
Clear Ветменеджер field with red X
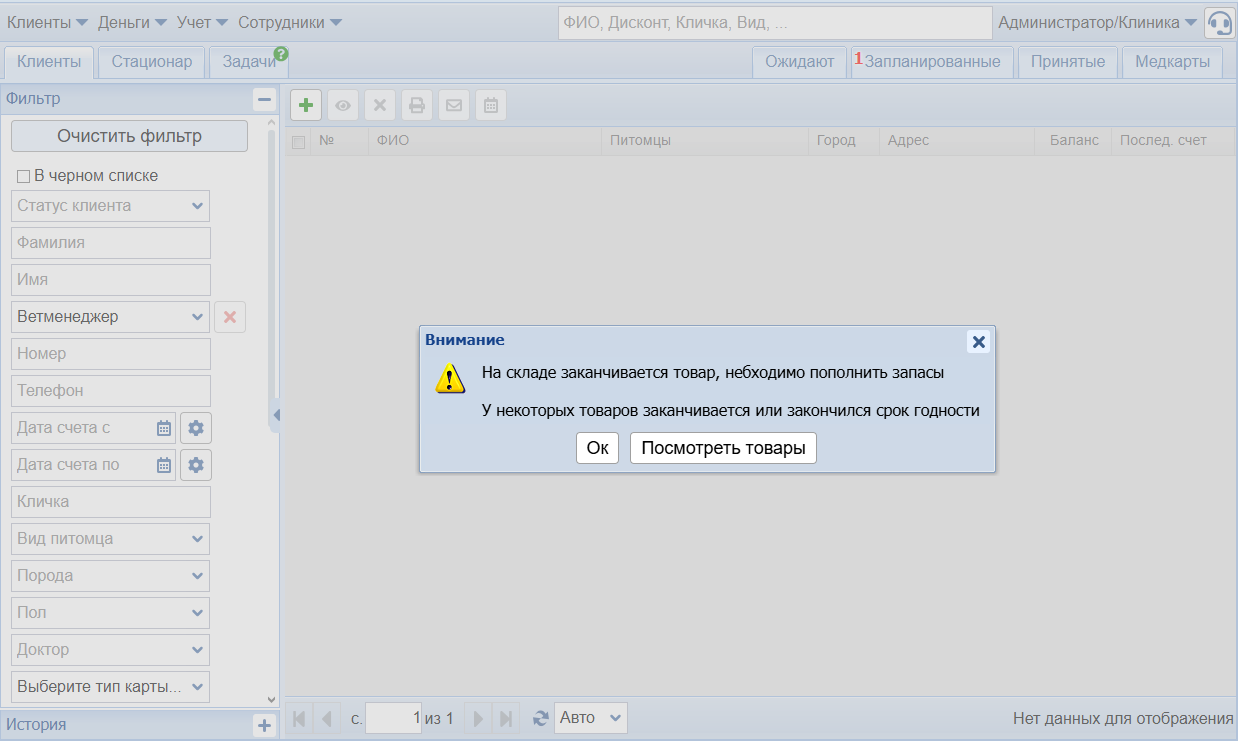click(230, 317)
